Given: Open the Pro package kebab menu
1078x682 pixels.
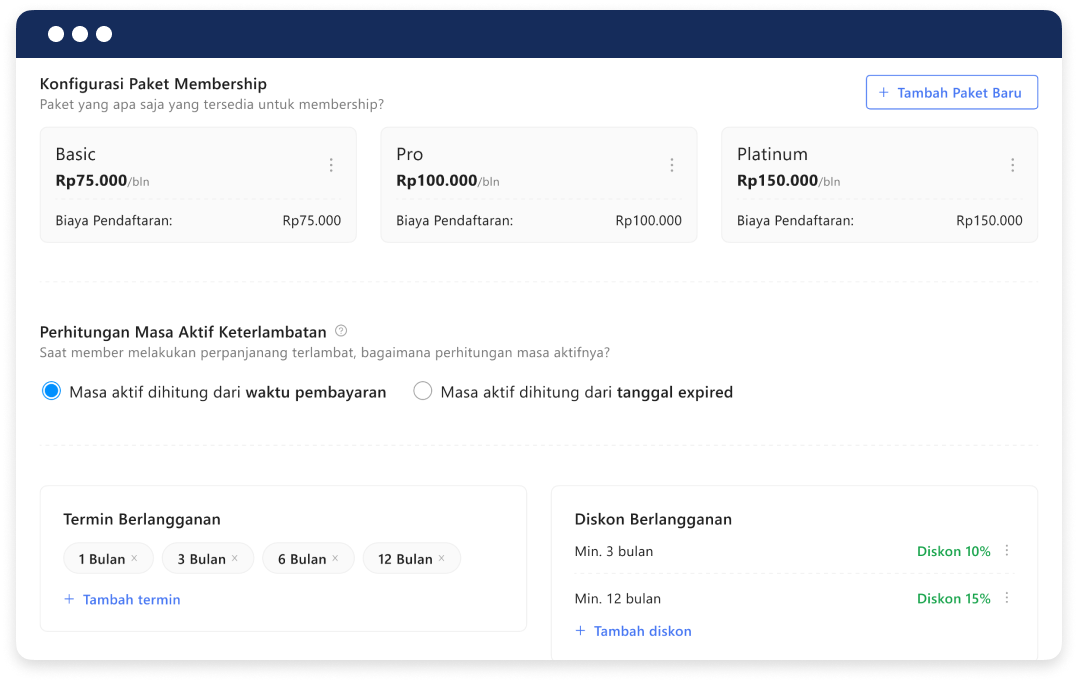Looking at the screenshot, I should [x=672, y=165].
